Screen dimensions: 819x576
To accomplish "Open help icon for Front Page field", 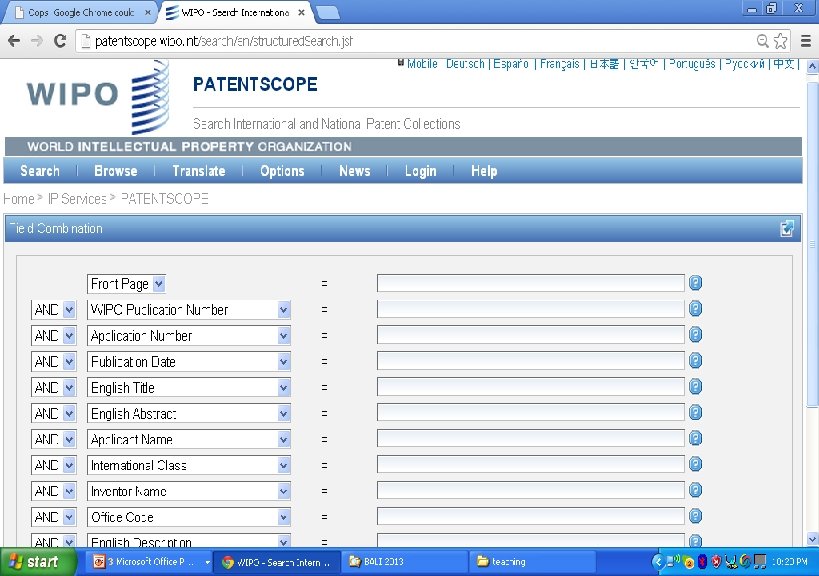I will pos(695,283).
